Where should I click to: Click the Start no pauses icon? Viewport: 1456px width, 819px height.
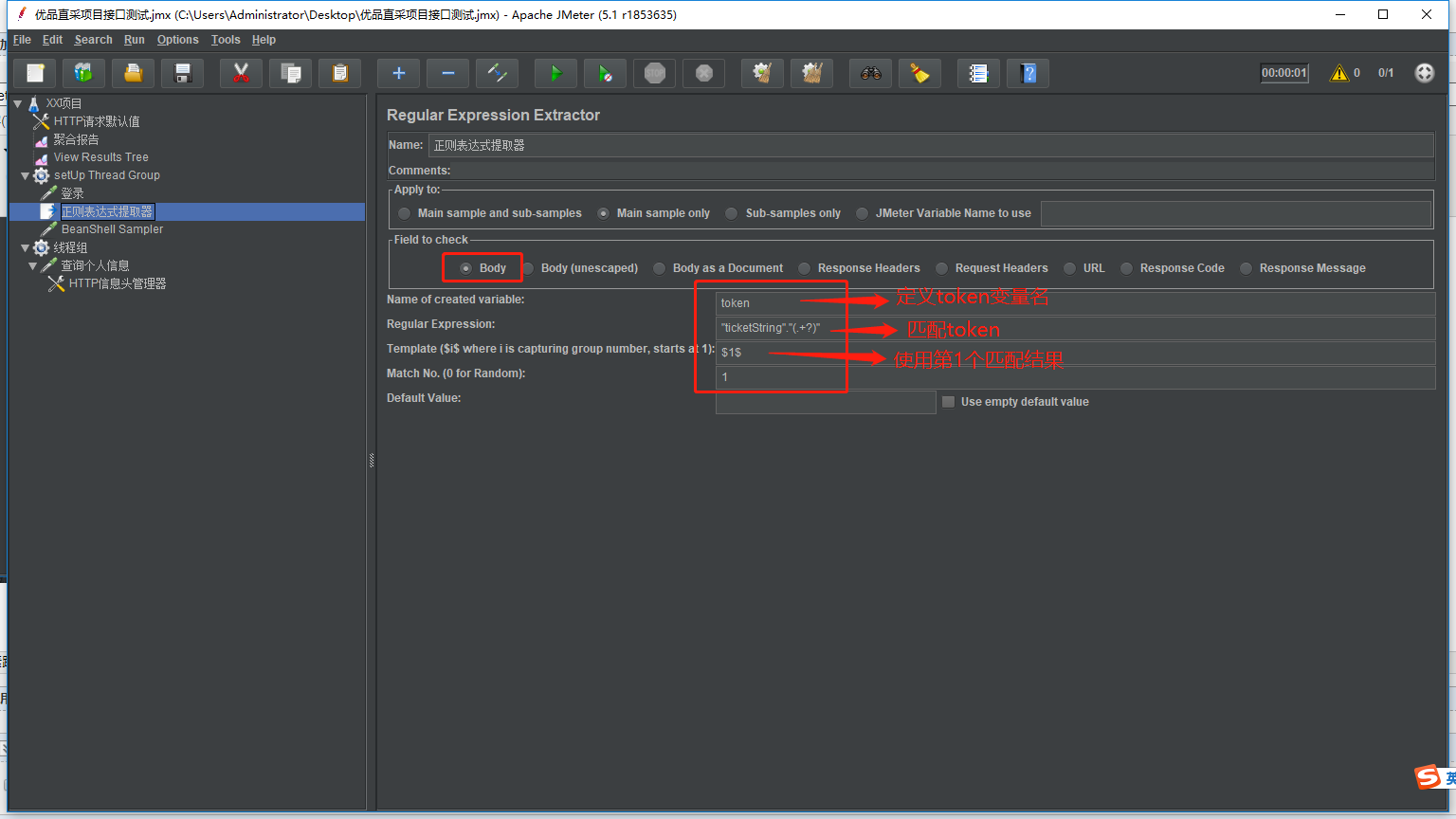[x=606, y=73]
